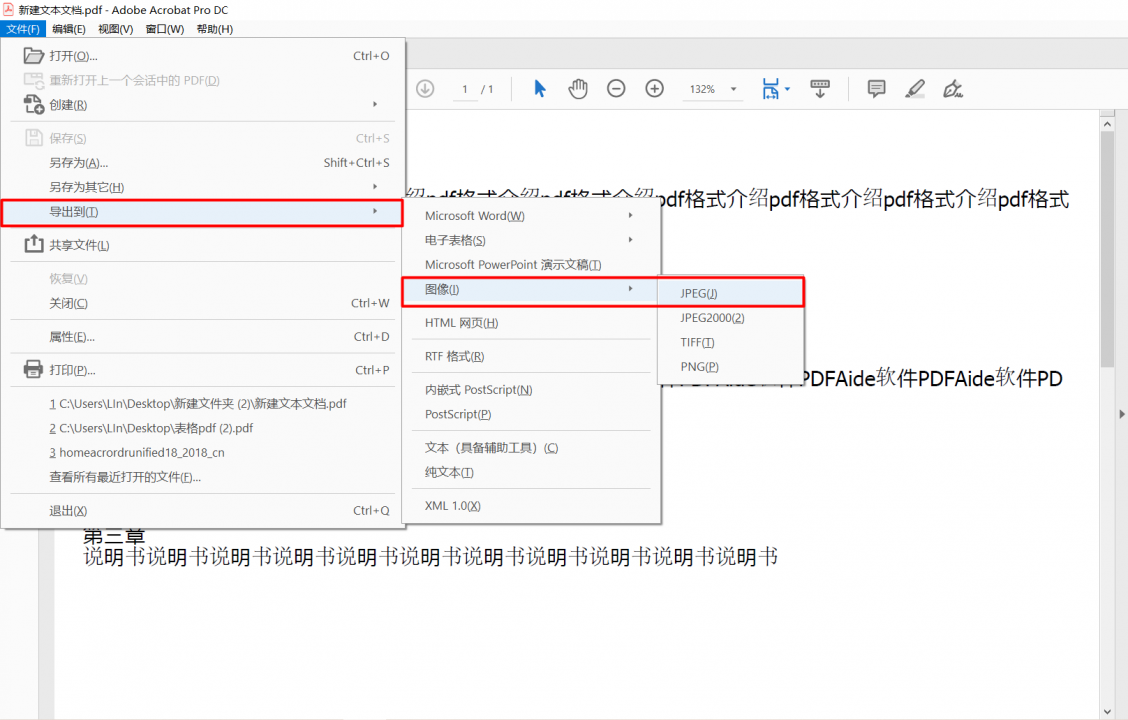Choose JPEG2000(2) image format
1128x720 pixels.
click(731, 318)
